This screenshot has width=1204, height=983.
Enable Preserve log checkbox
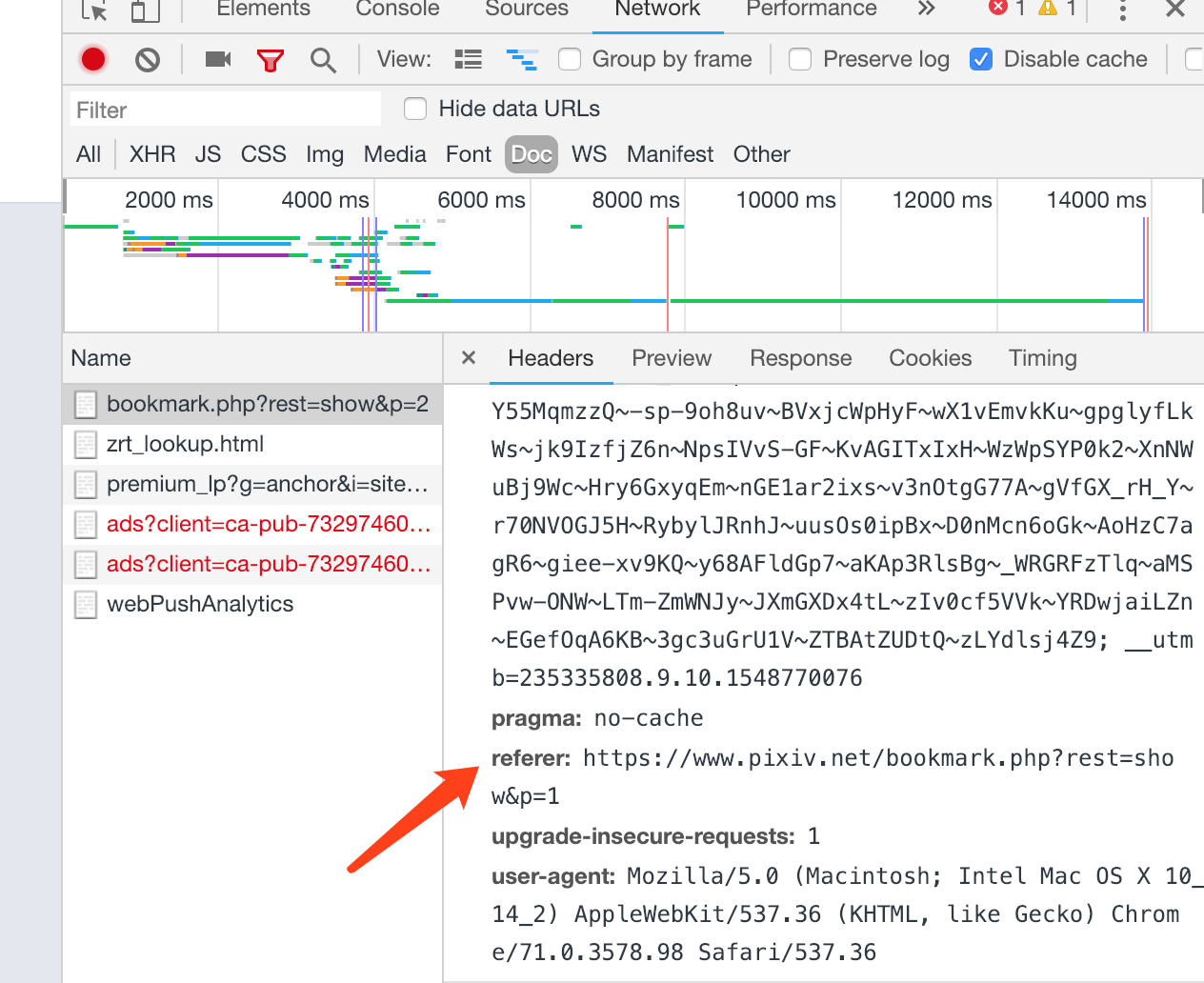(800, 59)
